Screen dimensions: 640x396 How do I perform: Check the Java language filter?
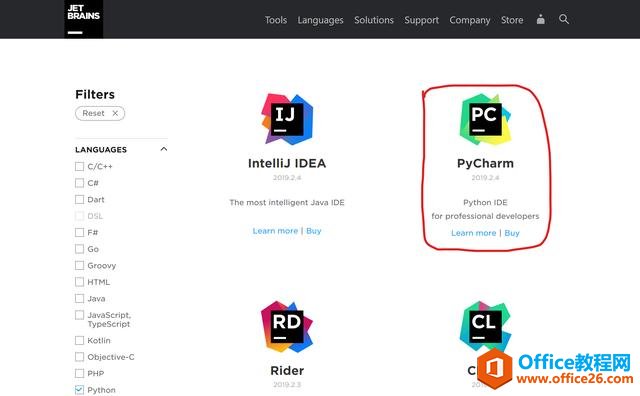tap(80, 298)
